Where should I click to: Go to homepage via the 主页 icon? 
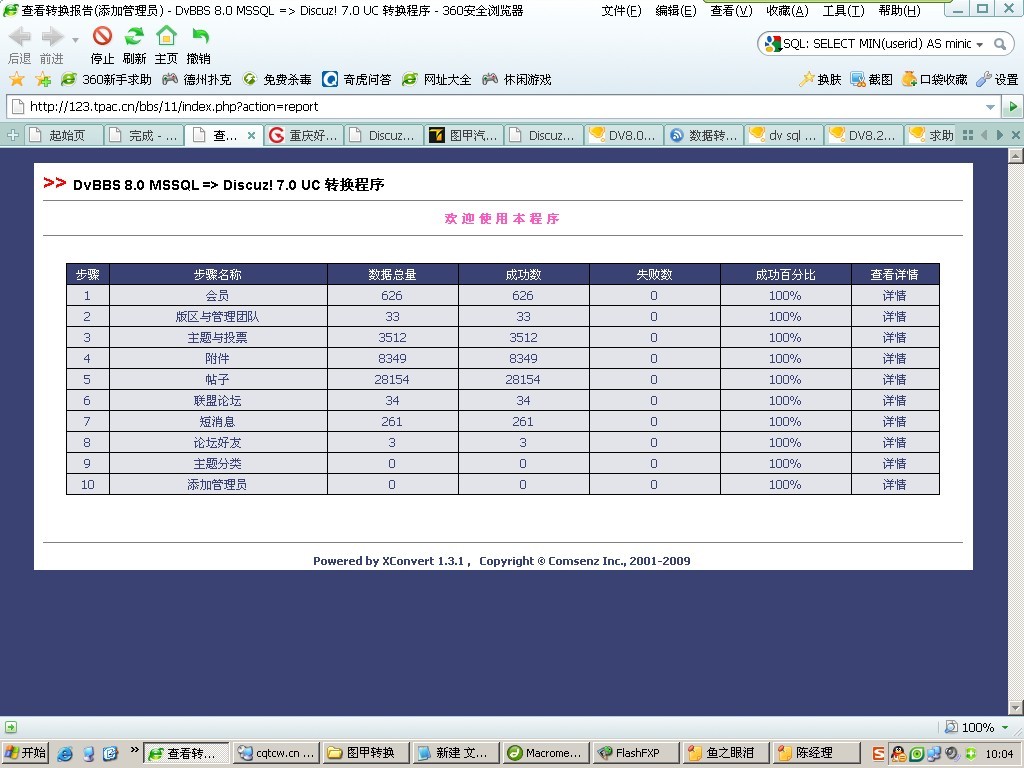pos(167,36)
